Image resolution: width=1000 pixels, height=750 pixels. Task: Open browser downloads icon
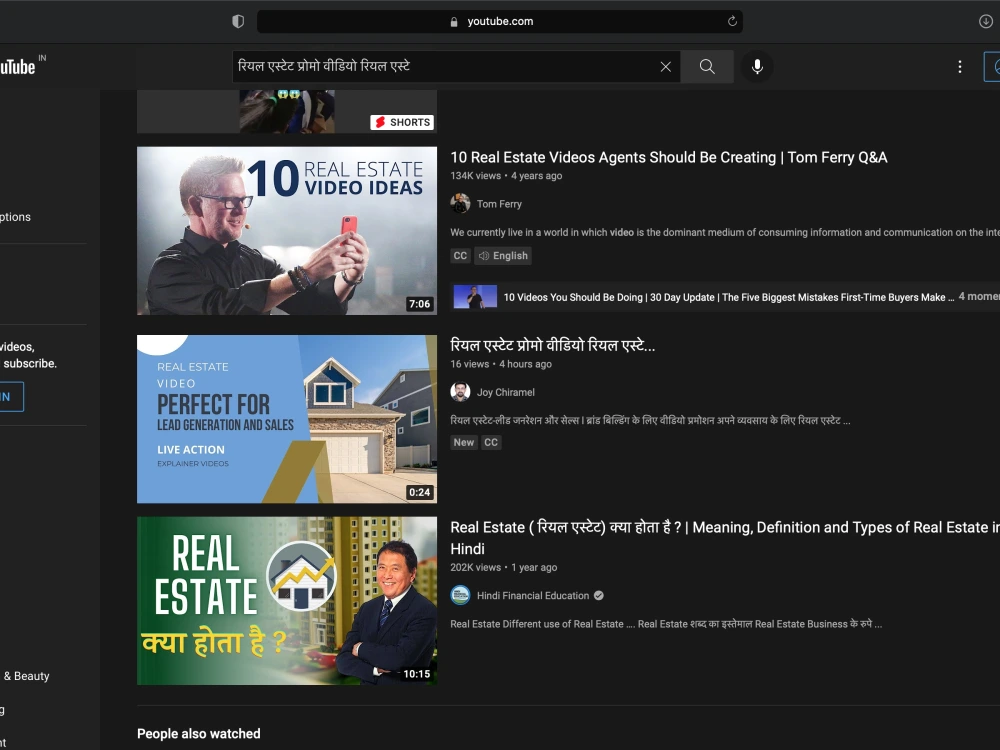985,21
